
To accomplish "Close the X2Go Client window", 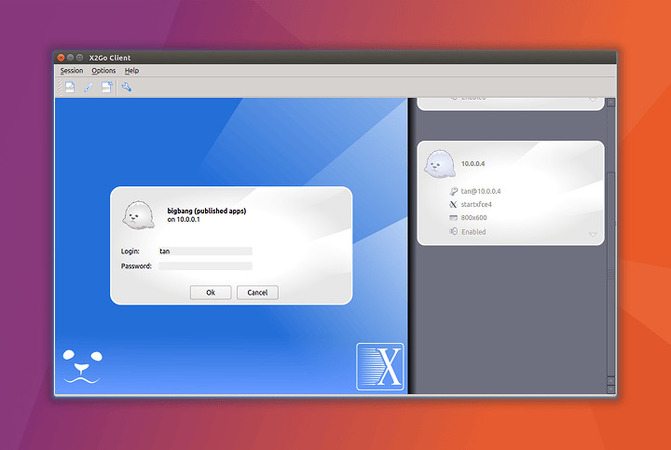I will pyautogui.click(x=61, y=57).
